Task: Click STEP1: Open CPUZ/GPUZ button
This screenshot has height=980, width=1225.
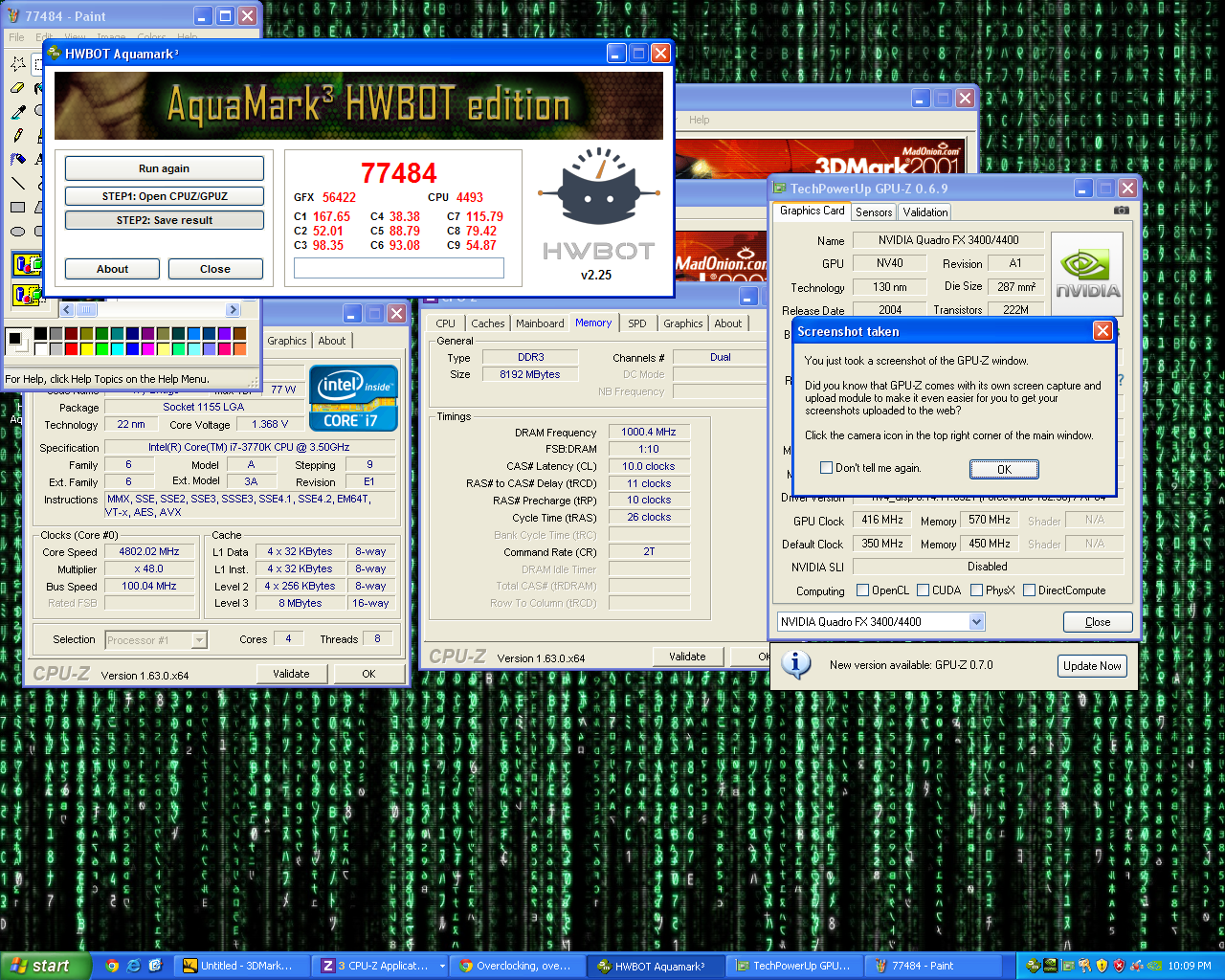Action: point(164,196)
